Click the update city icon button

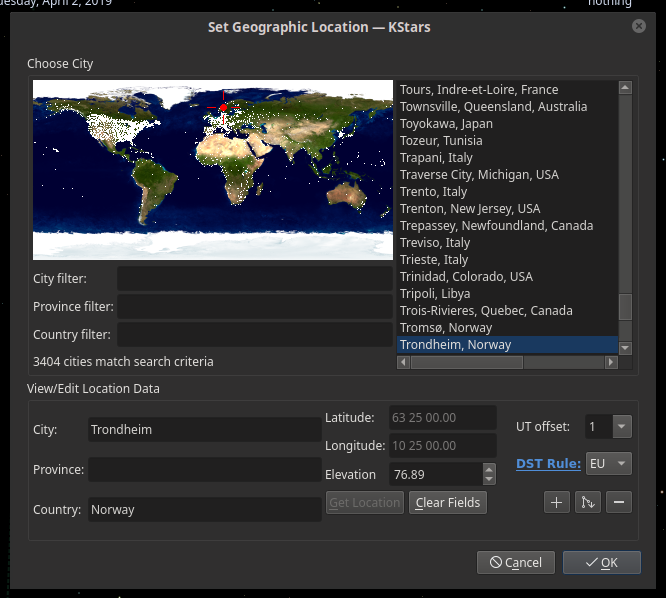(588, 502)
